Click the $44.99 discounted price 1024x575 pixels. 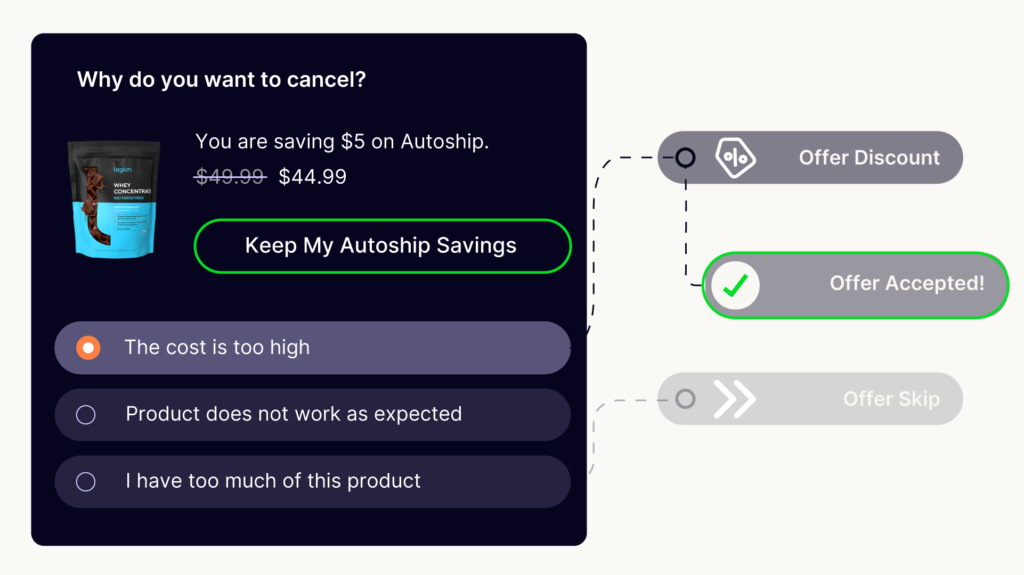[312, 176]
